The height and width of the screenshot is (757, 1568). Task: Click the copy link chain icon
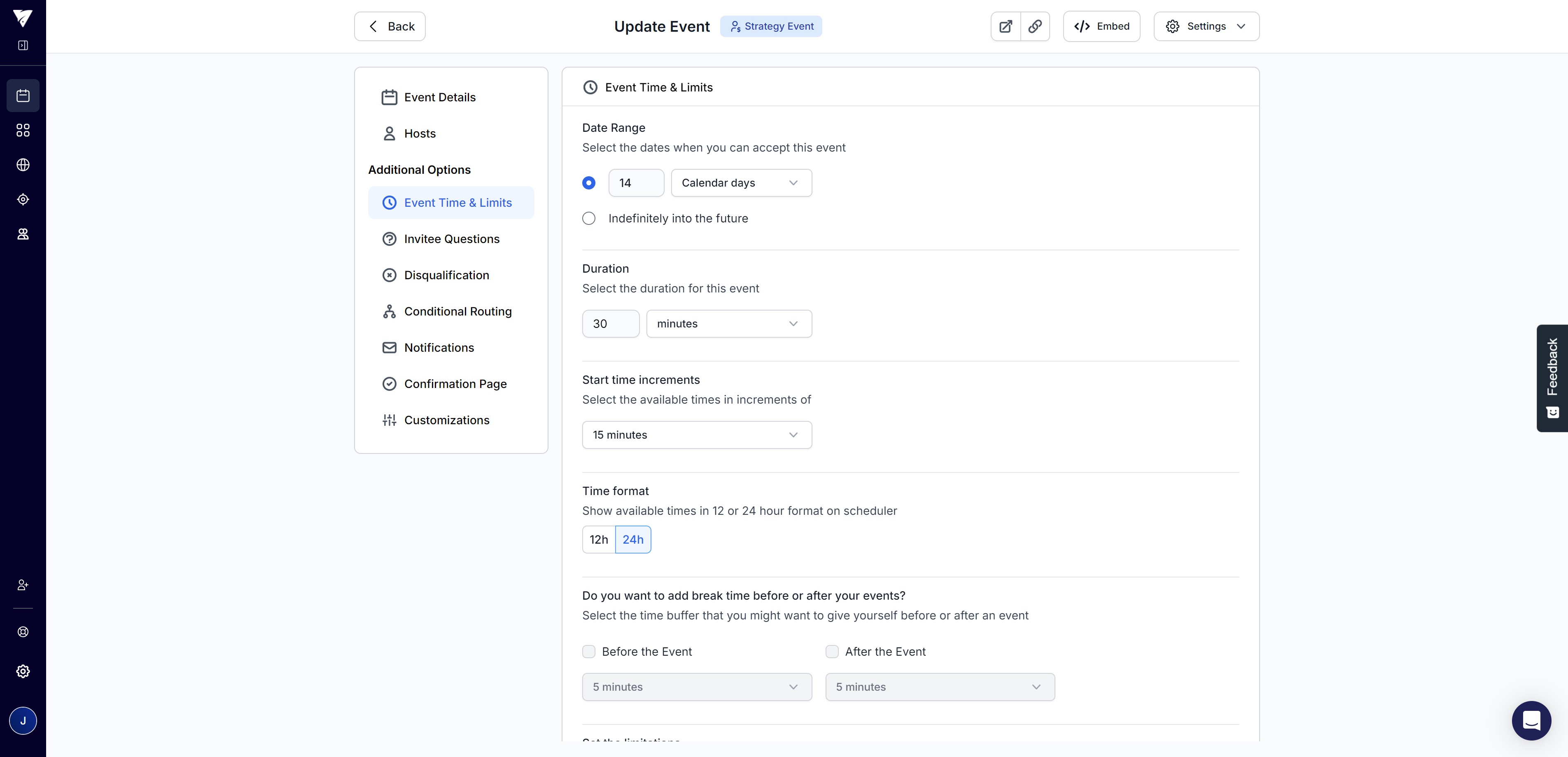point(1035,26)
